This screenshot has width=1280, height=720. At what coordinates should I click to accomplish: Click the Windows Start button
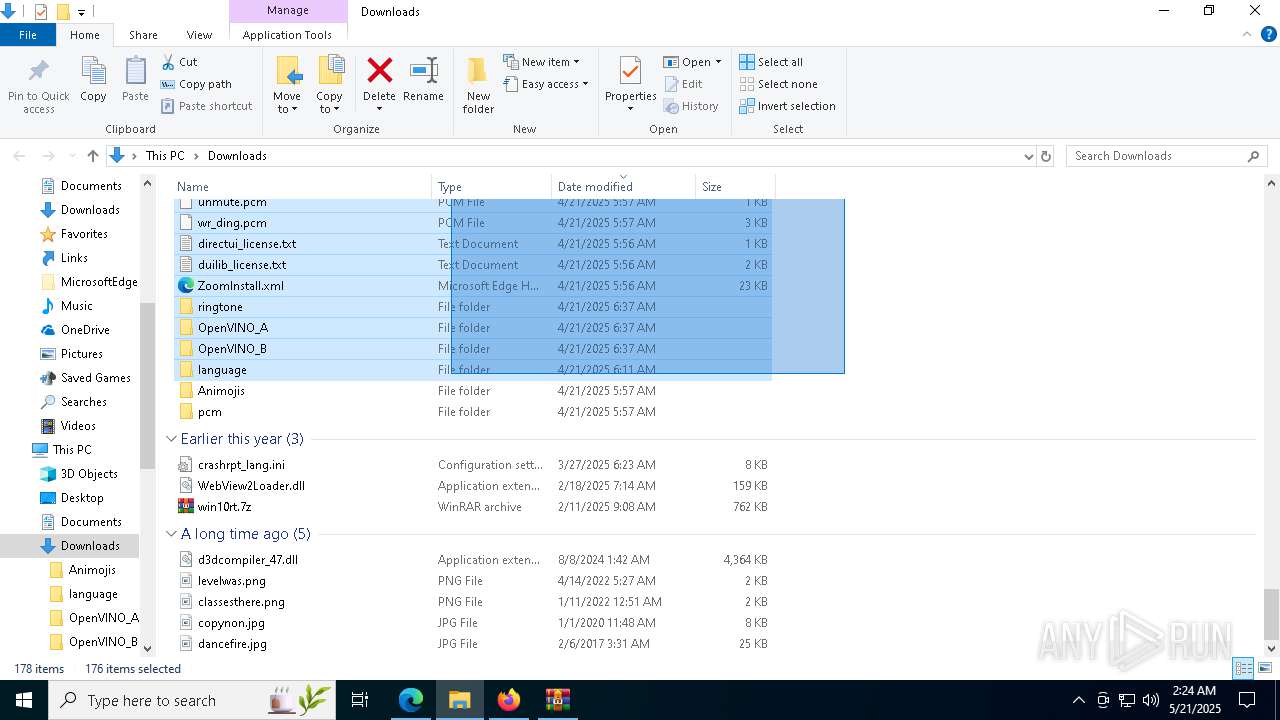(x=24, y=700)
